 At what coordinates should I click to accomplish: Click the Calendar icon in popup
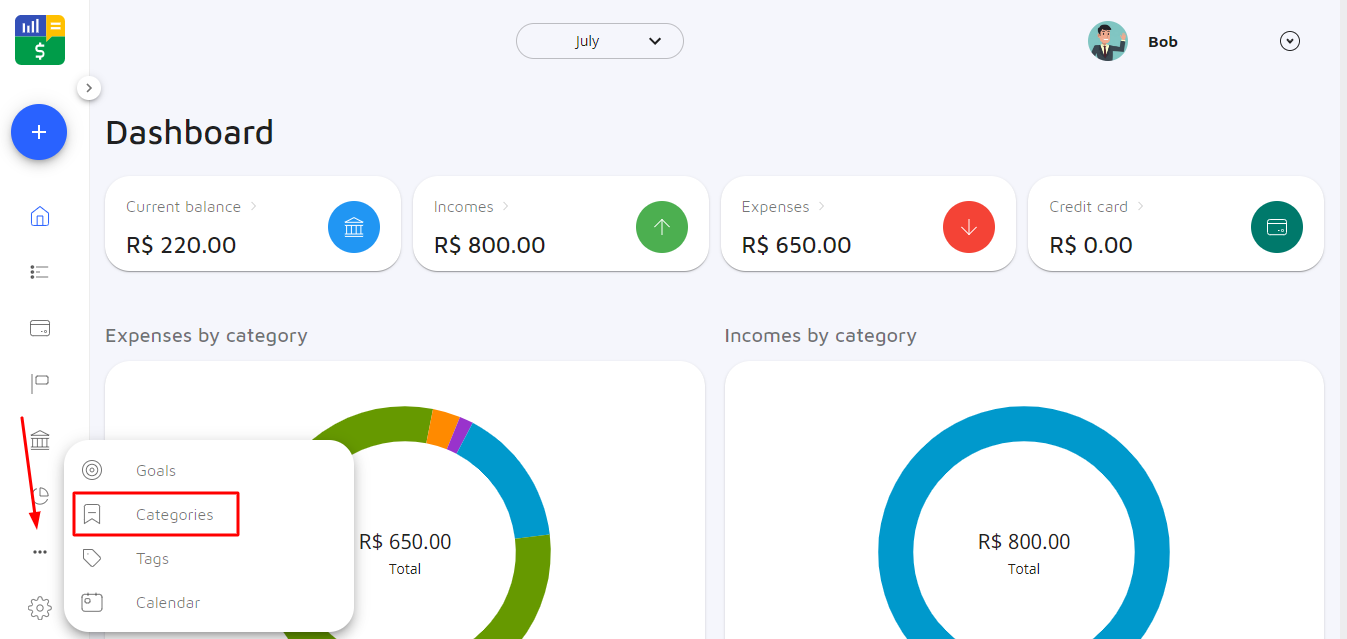coord(92,602)
